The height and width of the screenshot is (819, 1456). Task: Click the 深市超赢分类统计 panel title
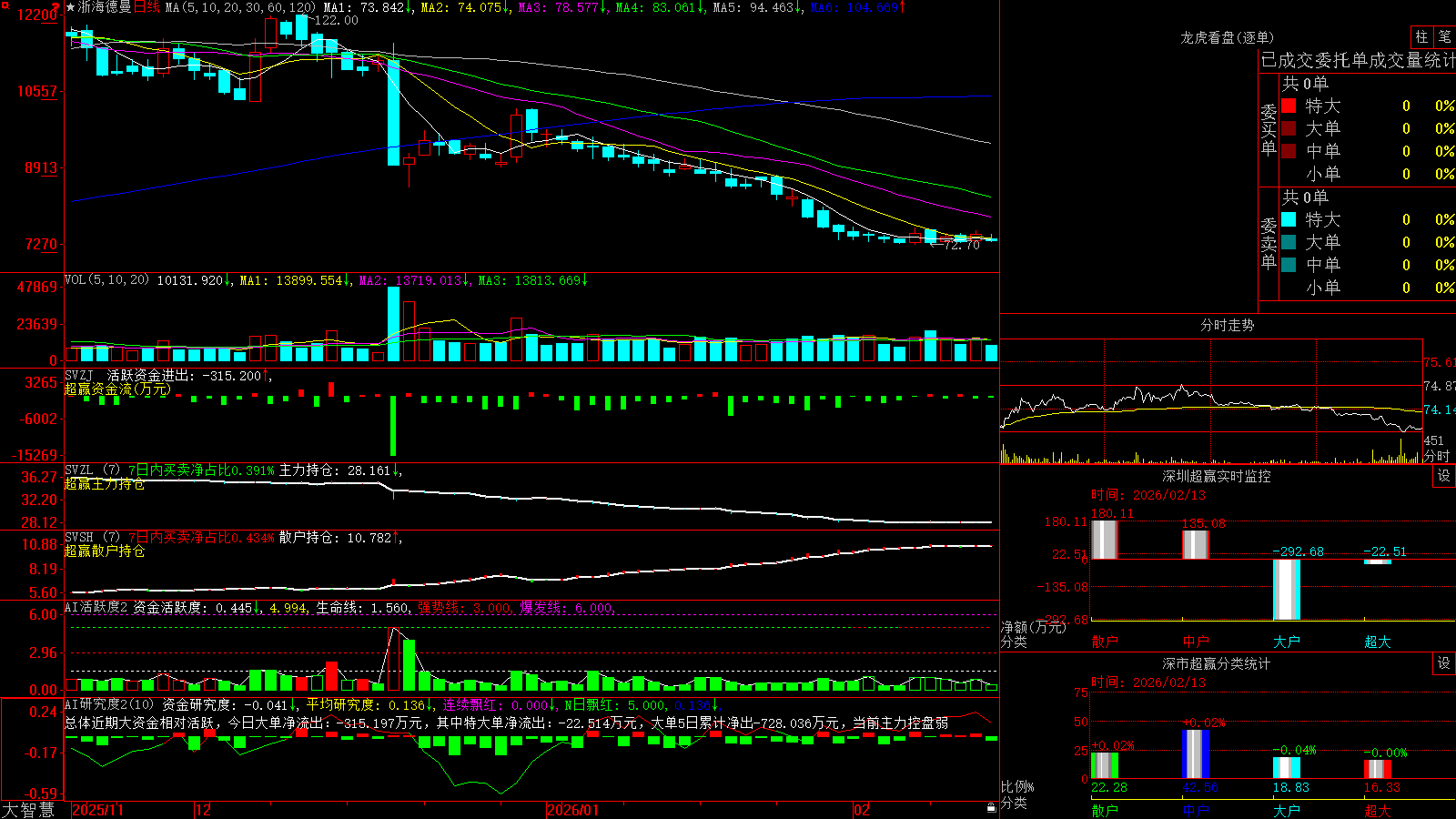tap(1217, 663)
